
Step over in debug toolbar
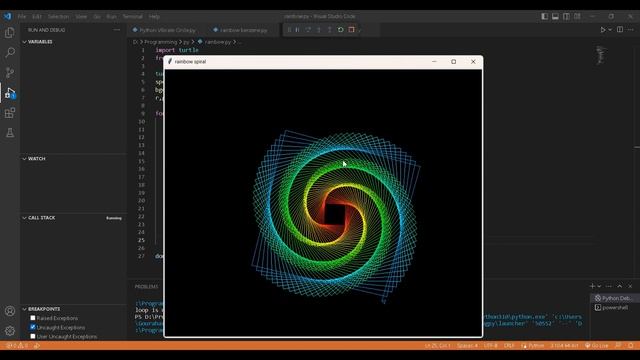[308, 30]
